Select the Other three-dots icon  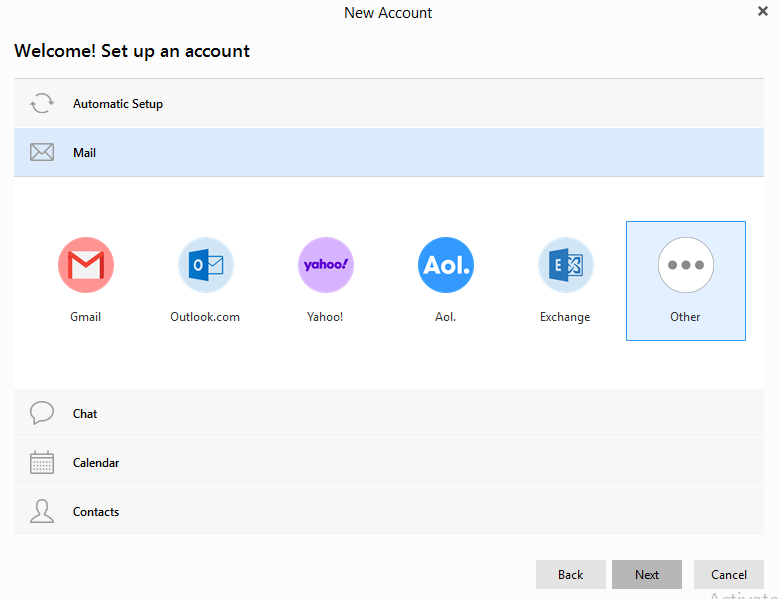pyautogui.click(x=685, y=265)
